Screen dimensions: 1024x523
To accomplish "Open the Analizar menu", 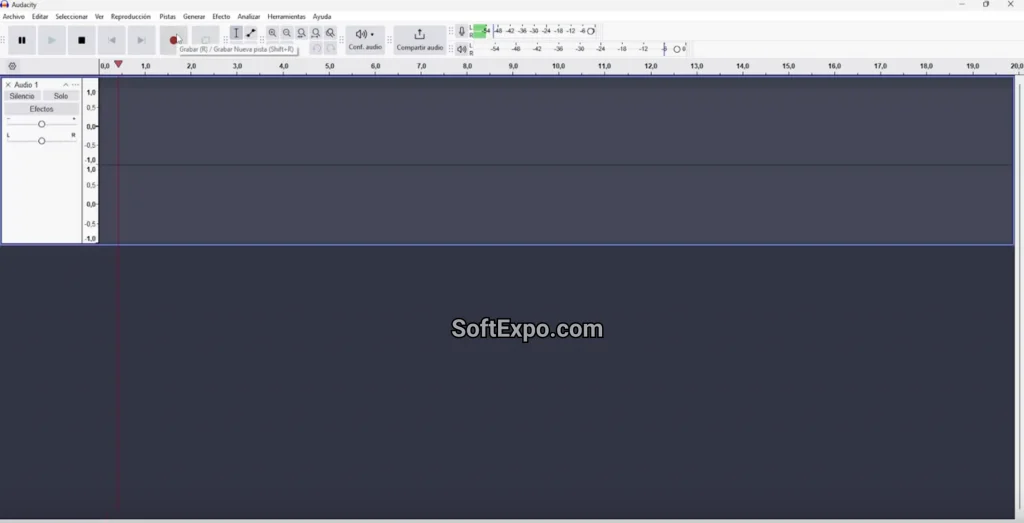I will [249, 16].
